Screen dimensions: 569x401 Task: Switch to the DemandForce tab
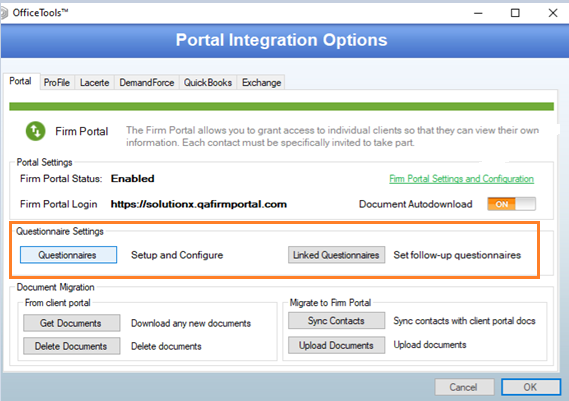(147, 83)
